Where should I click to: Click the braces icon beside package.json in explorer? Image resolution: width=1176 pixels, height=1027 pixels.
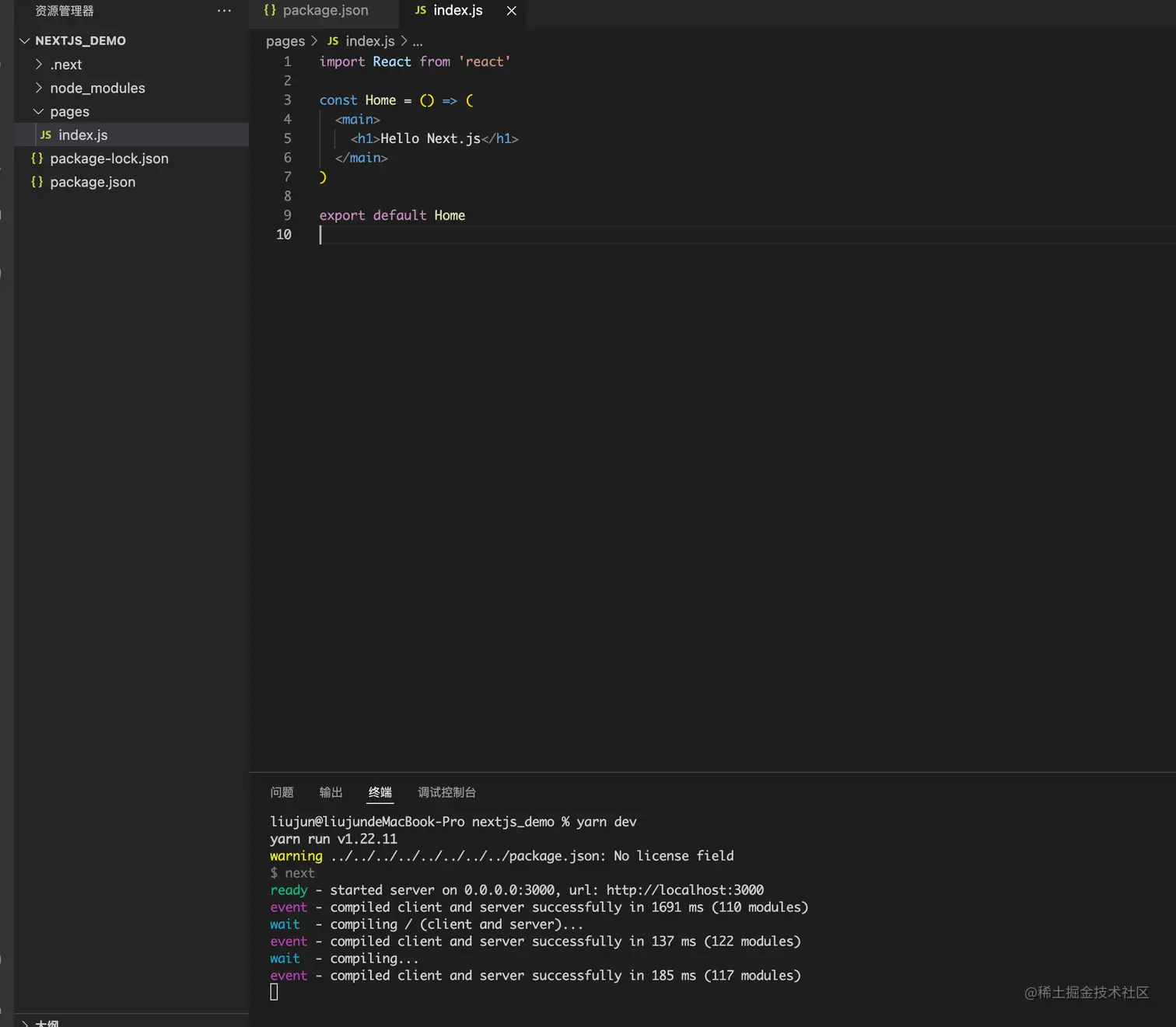click(x=37, y=182)
